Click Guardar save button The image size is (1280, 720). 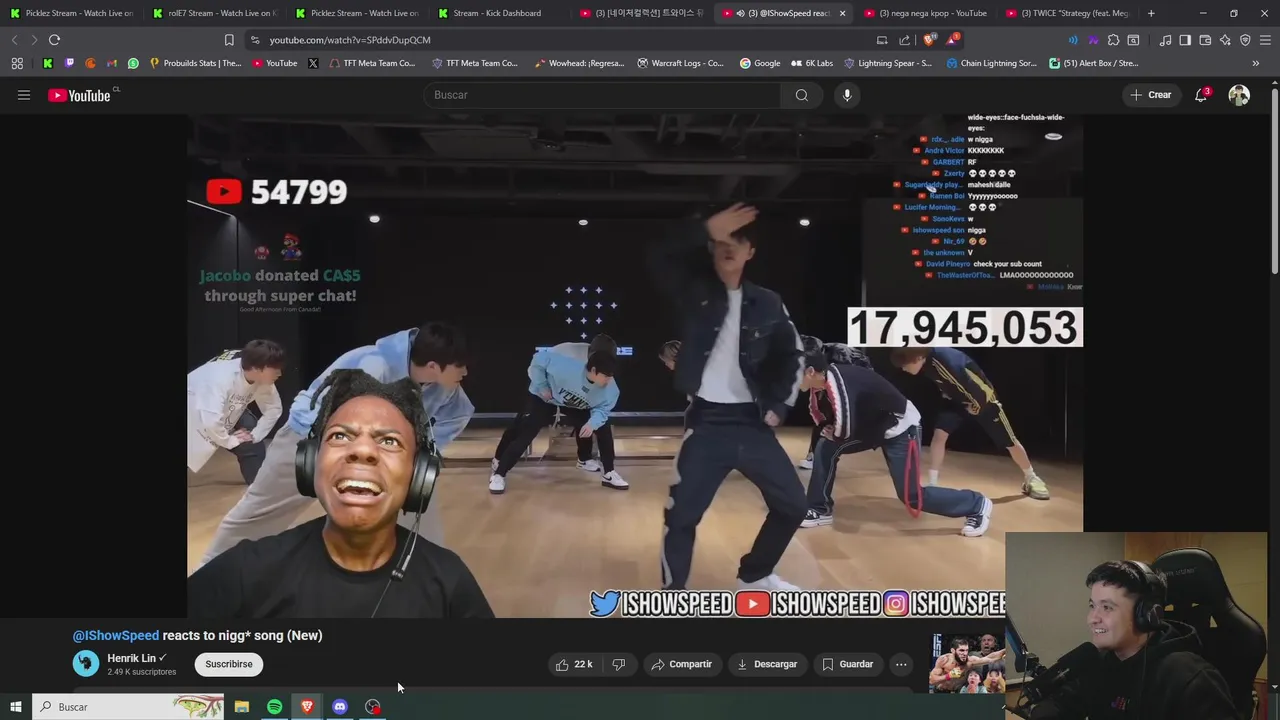(x=848, y=664)
